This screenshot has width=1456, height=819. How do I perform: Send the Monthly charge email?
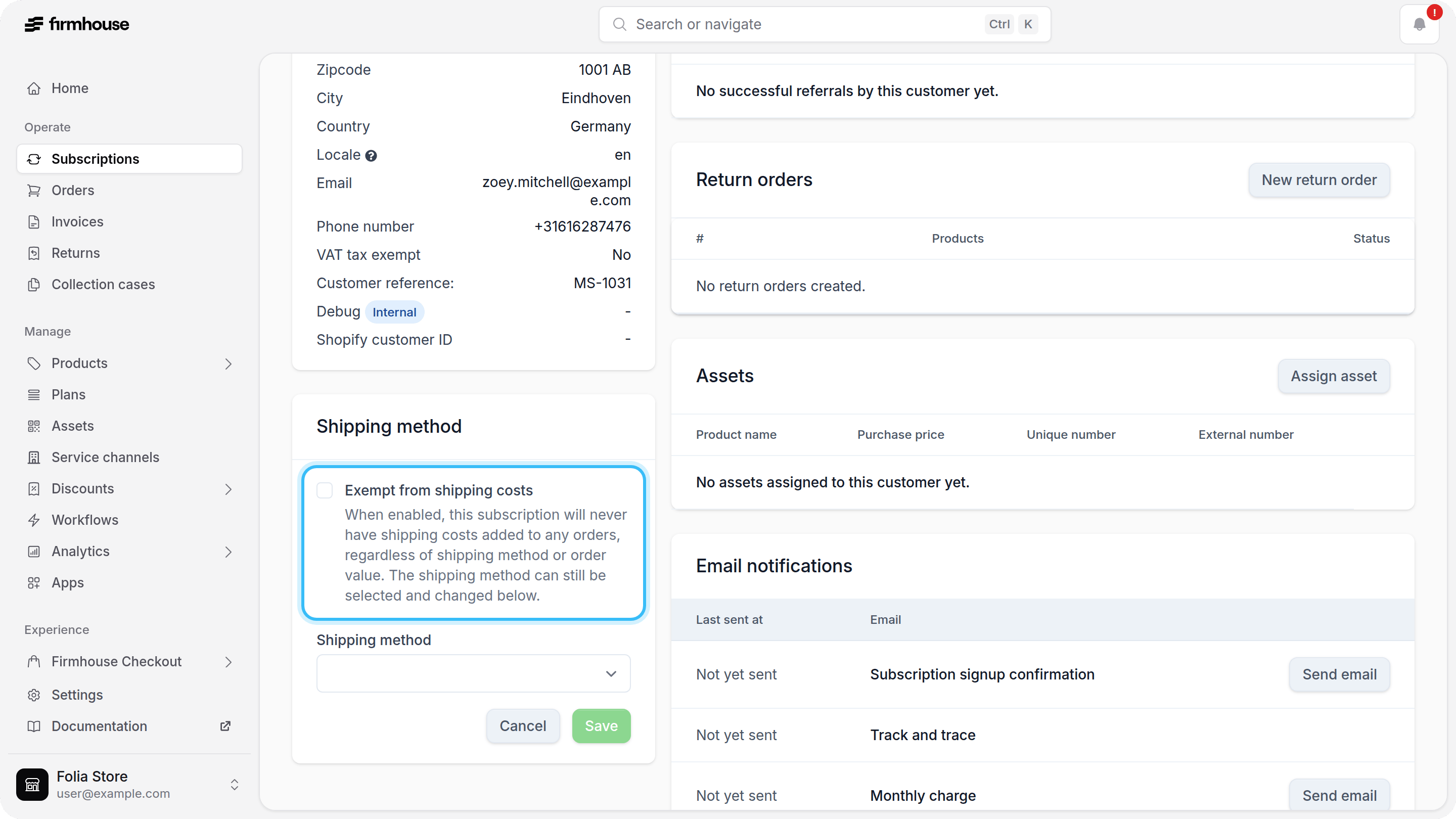point(1339,795)
